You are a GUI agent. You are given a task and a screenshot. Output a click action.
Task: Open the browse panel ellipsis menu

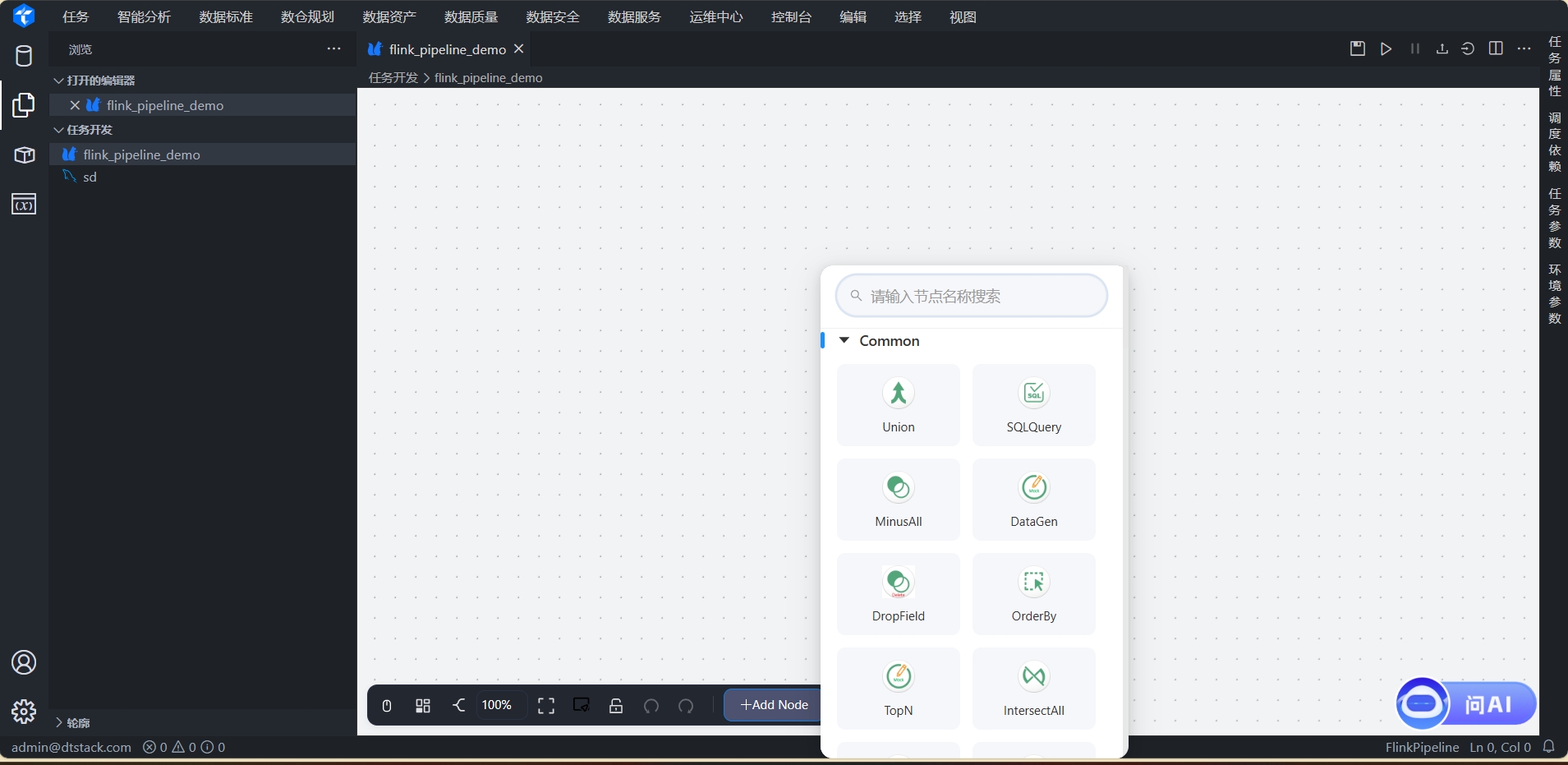tap(333, 48)
